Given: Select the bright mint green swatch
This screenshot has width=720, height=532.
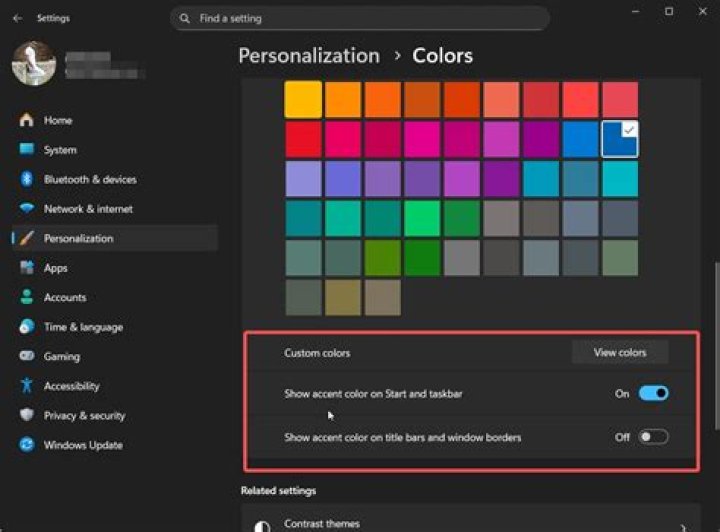Looking at the screenshot, I should click(422, 218).
